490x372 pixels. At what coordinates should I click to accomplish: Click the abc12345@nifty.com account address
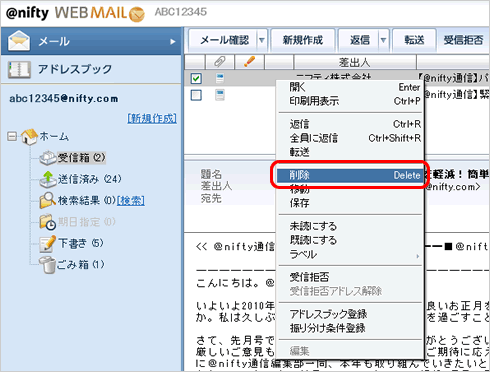coord(64,99)
